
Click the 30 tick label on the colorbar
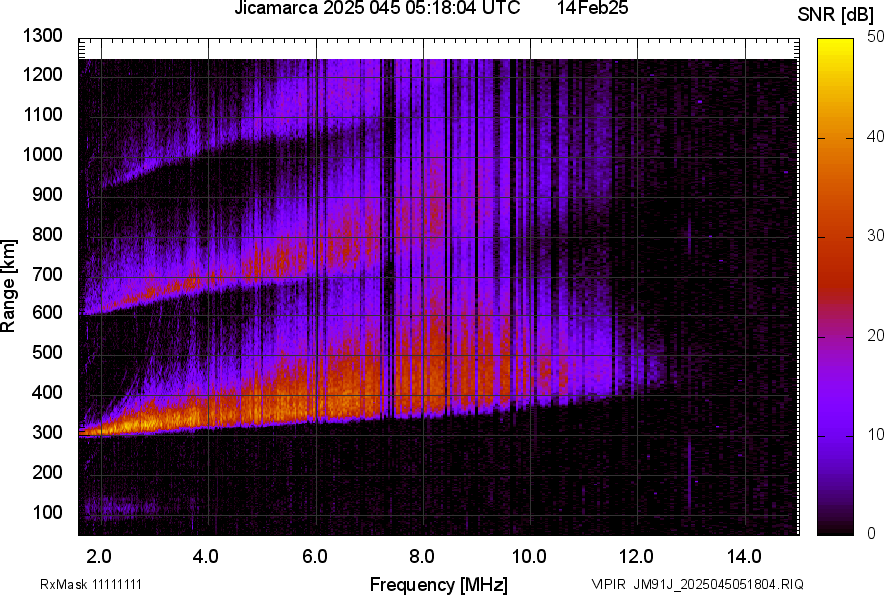875,236
